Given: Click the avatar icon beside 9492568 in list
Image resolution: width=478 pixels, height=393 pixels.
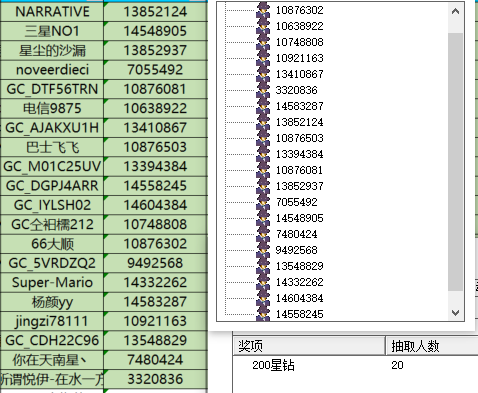Looking at the screenshot, I should (263, 250).
